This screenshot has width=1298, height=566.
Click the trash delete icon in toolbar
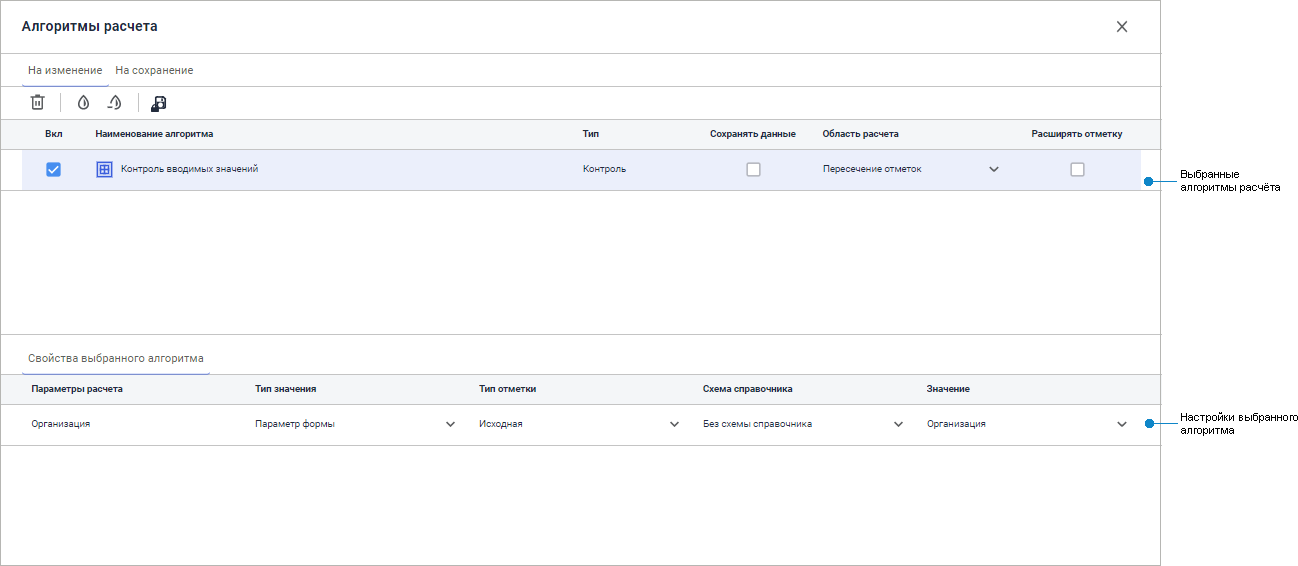pyautogui.click(x=37, y=102)
